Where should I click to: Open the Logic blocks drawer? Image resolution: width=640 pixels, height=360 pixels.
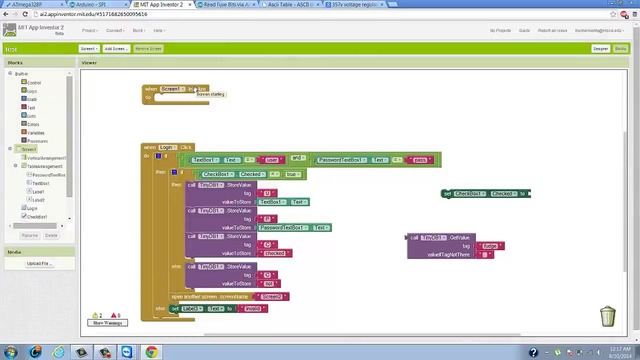coord(29,91)
